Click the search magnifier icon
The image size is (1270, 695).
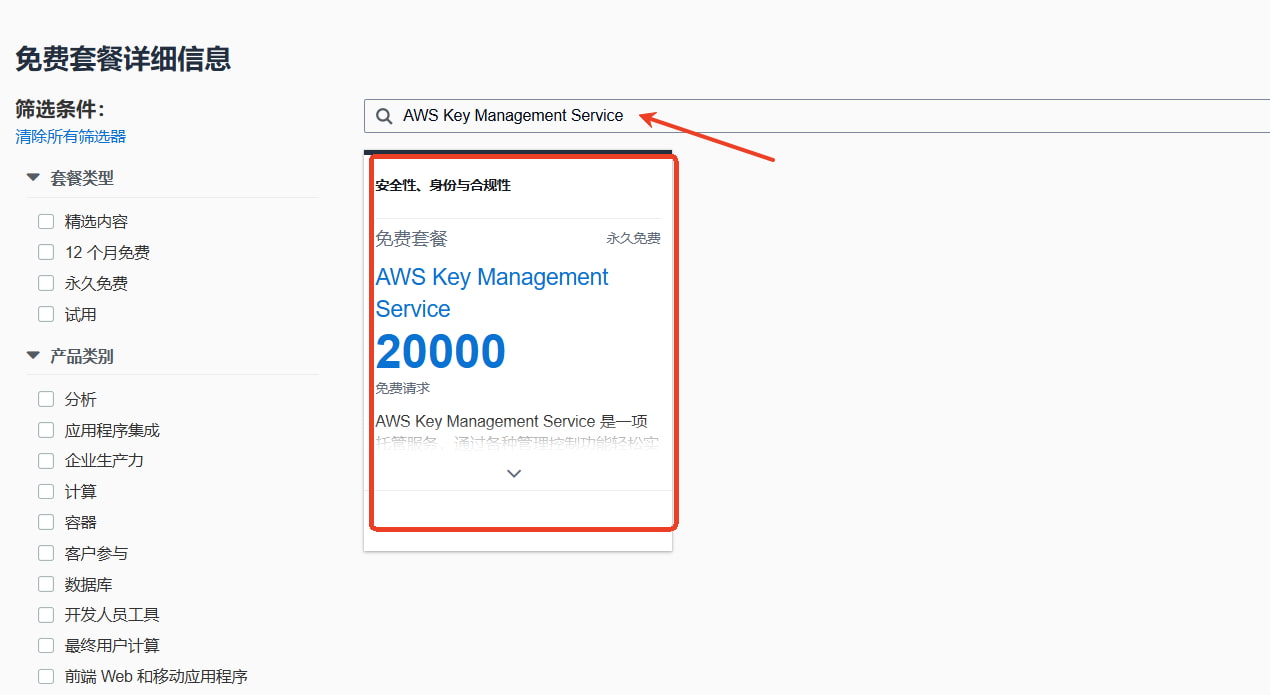(384, 115)
